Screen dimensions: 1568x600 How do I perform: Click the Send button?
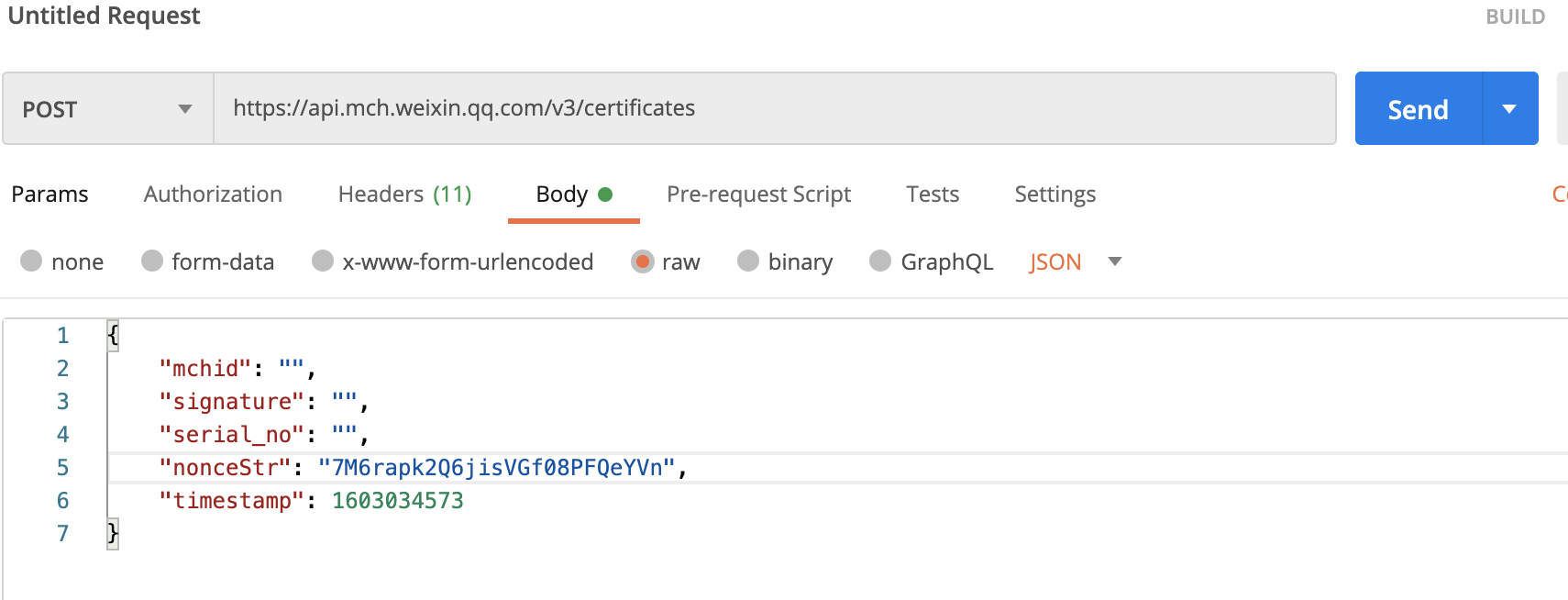tap(1417, 109)
